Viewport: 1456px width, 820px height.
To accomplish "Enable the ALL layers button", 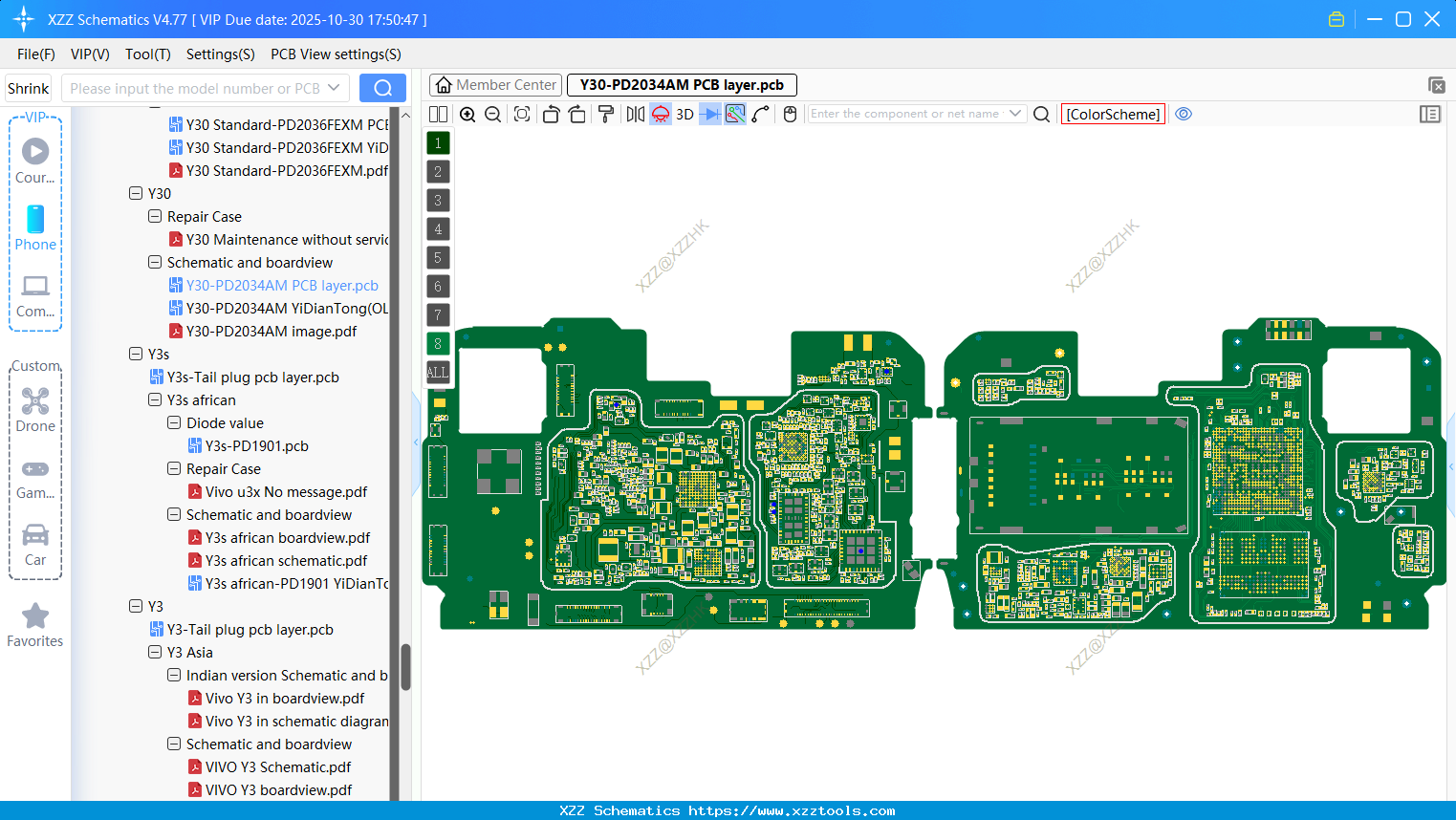I will (437, 372).
